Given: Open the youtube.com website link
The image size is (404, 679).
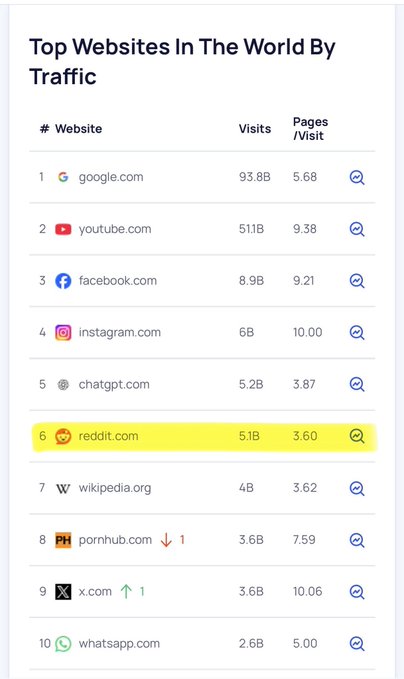Looking at the screenshot, I should tap(115, 229).
